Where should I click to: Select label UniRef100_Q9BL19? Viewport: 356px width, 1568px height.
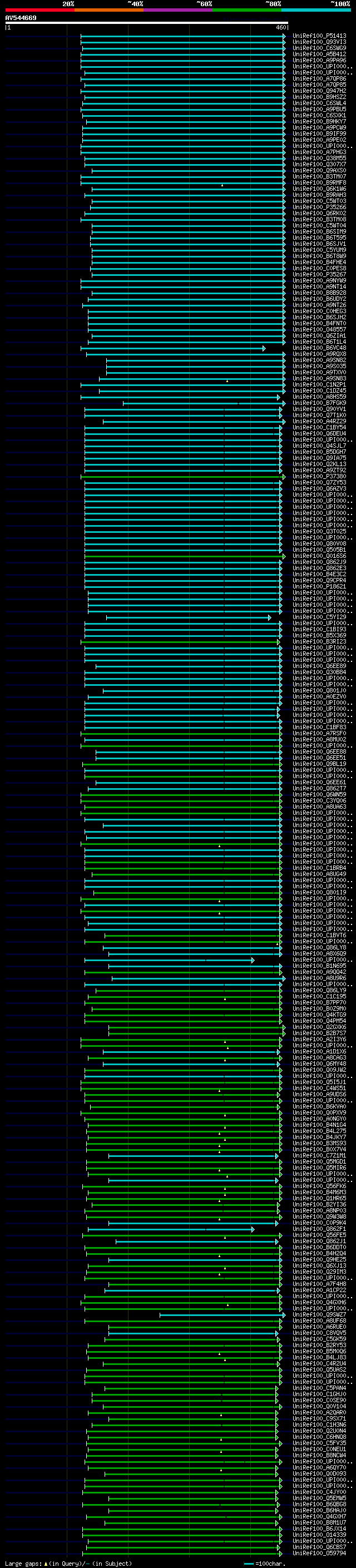[x=319, y=764]
